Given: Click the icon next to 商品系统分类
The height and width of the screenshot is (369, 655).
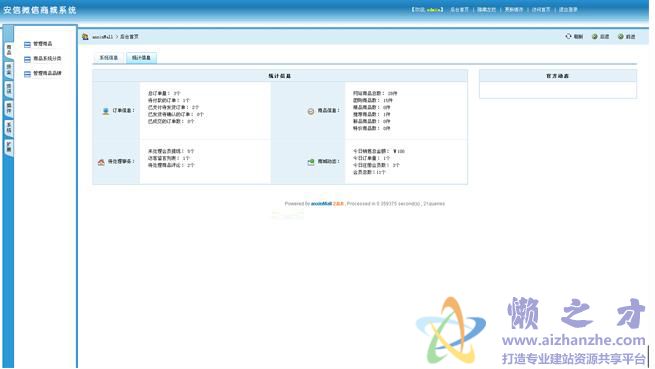Looking at the screenshot, I should (27, 59).
